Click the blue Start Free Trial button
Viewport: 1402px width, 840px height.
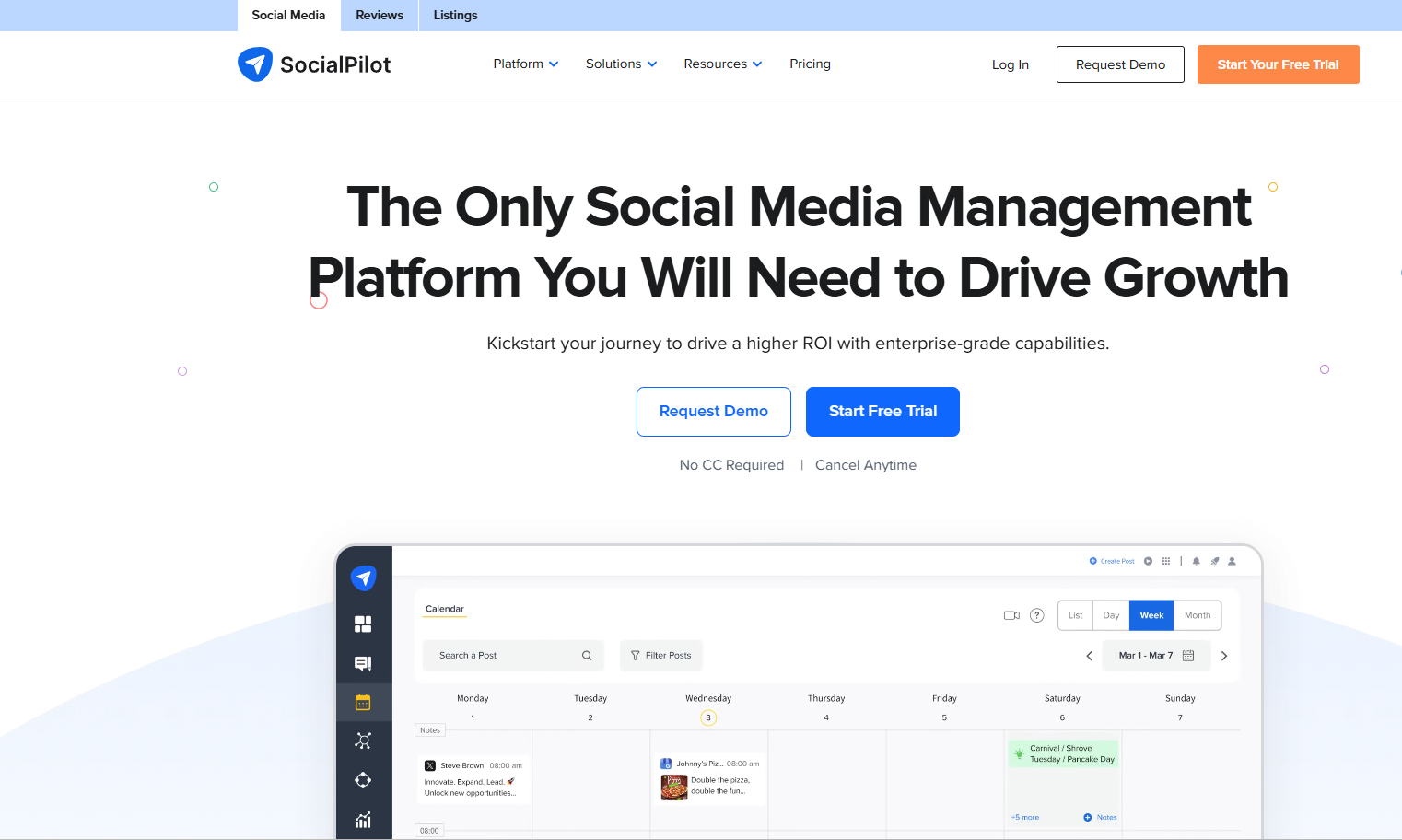[x=882, y=412]
